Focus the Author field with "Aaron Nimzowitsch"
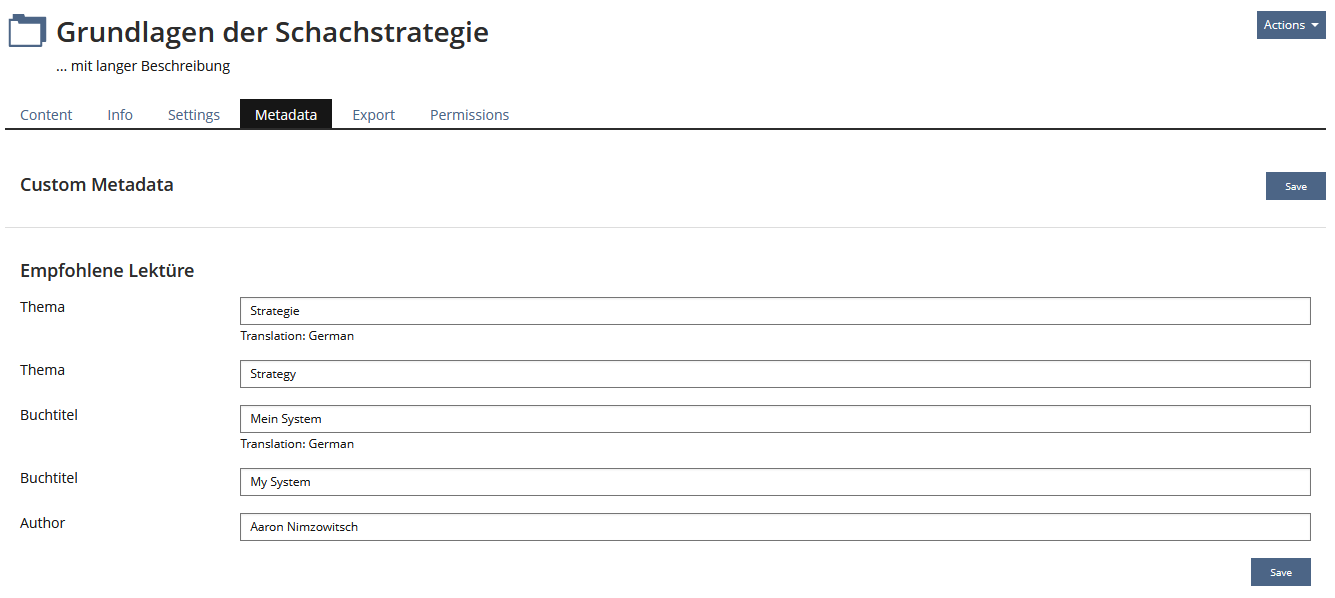Screen dimensions: 1335x598 pyautogui.click(x=775, y=527)
